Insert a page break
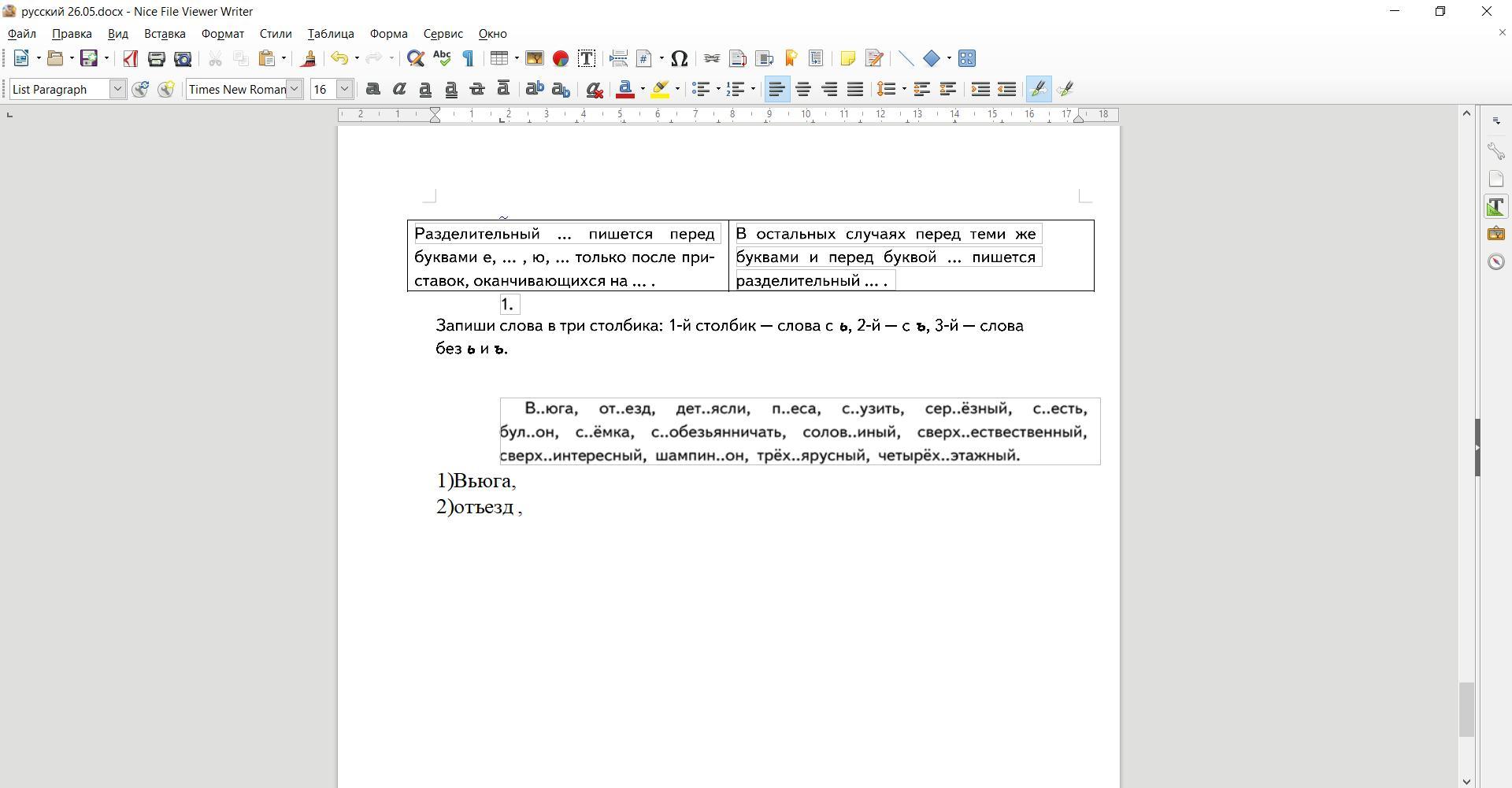This screenshot has height=788, width=1512. pos(618,58)
